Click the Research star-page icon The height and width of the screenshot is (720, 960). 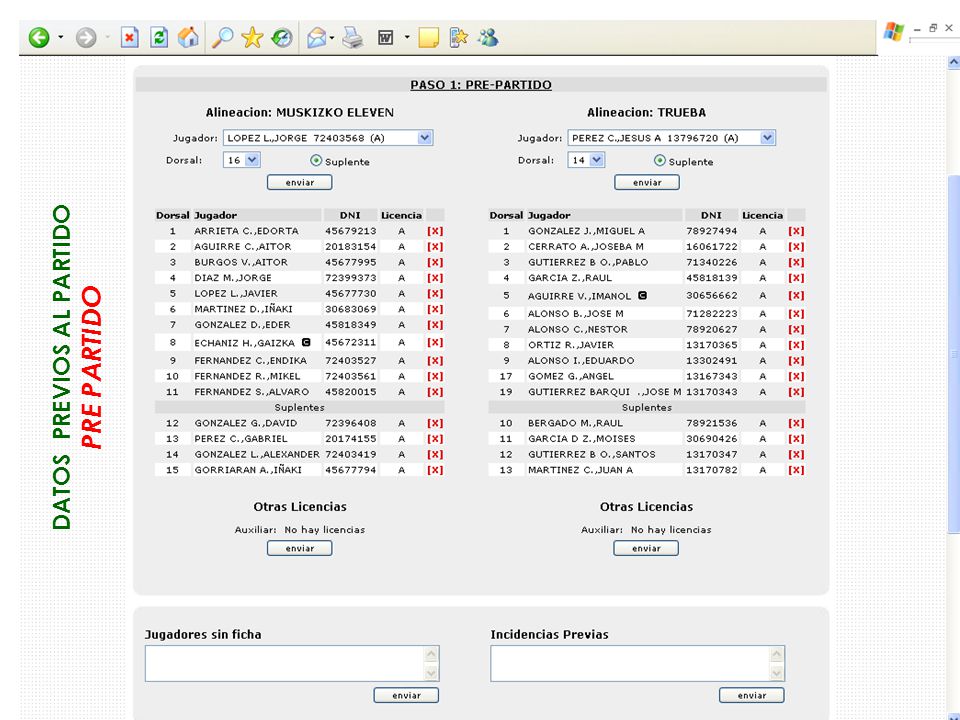[x=458, y=37]
